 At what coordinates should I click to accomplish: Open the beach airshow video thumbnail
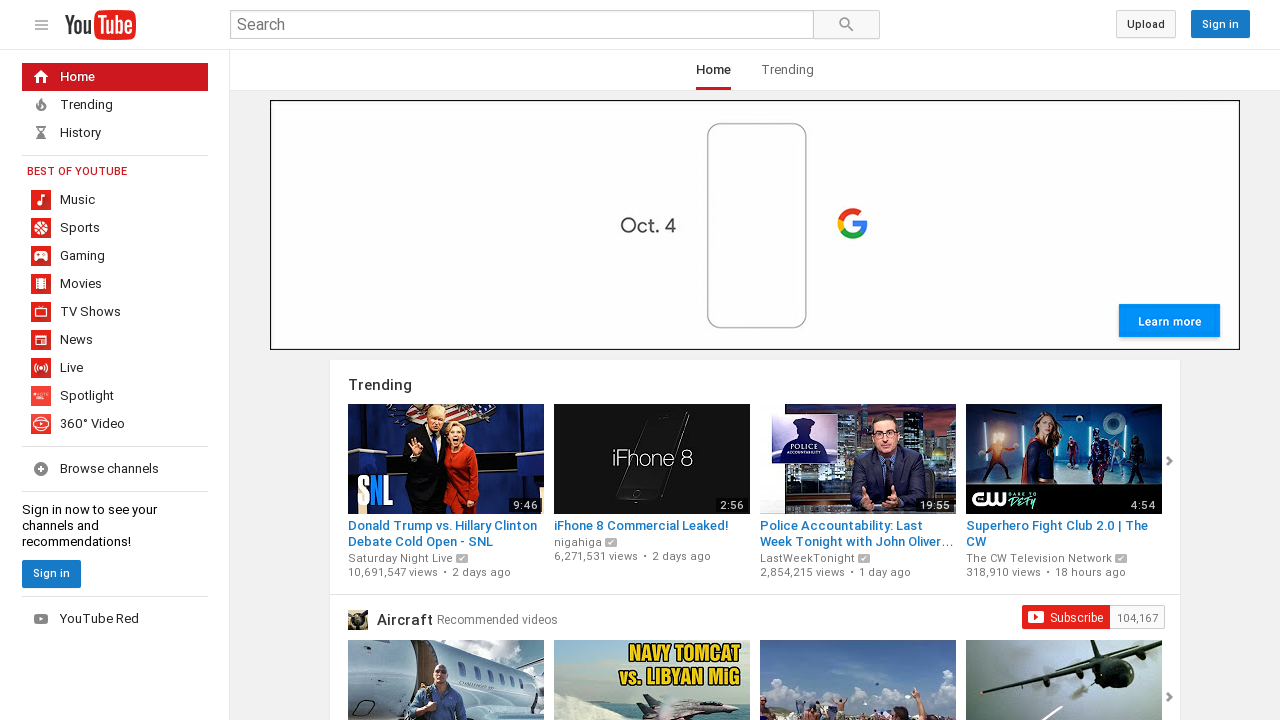[x=858, y=680]
